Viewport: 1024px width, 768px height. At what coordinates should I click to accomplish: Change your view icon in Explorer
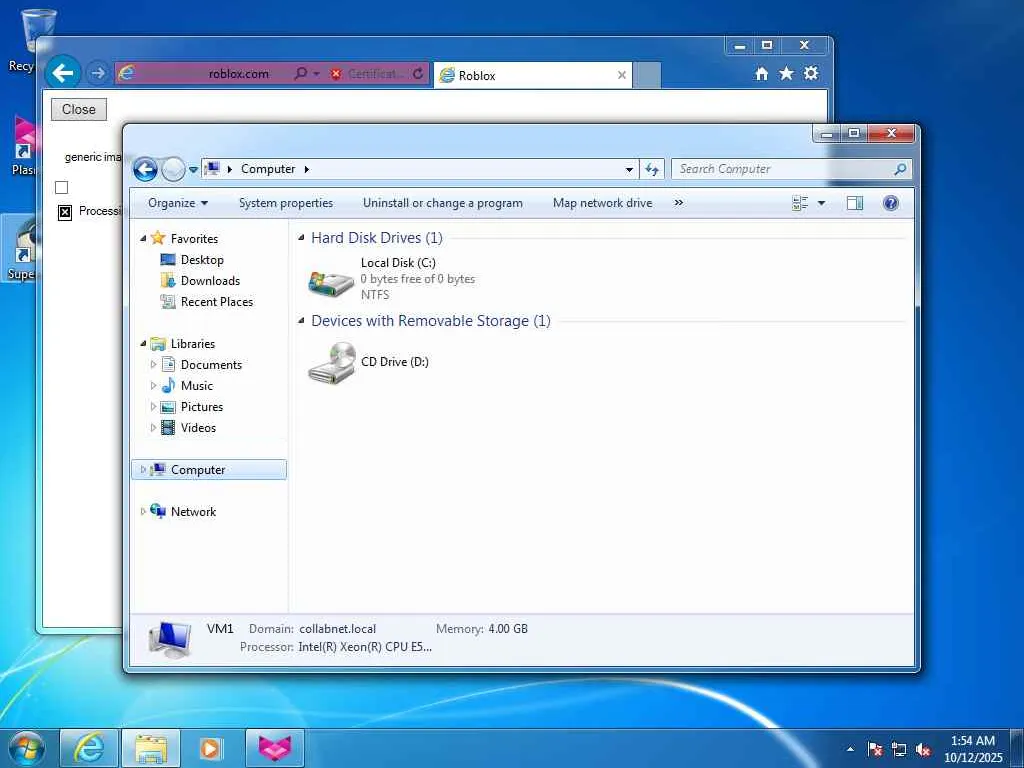pyautogui.click(x=800, y=203)
